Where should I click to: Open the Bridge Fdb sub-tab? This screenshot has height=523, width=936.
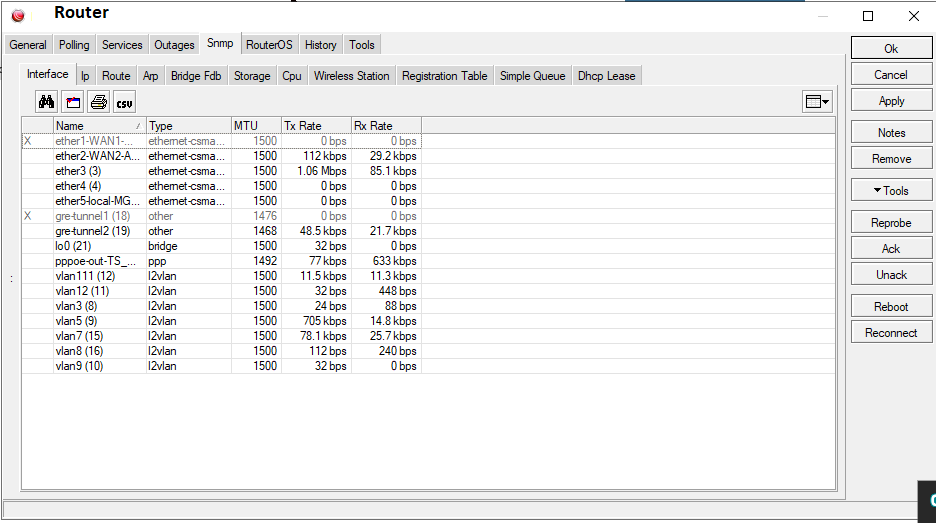tap(196, 76)
